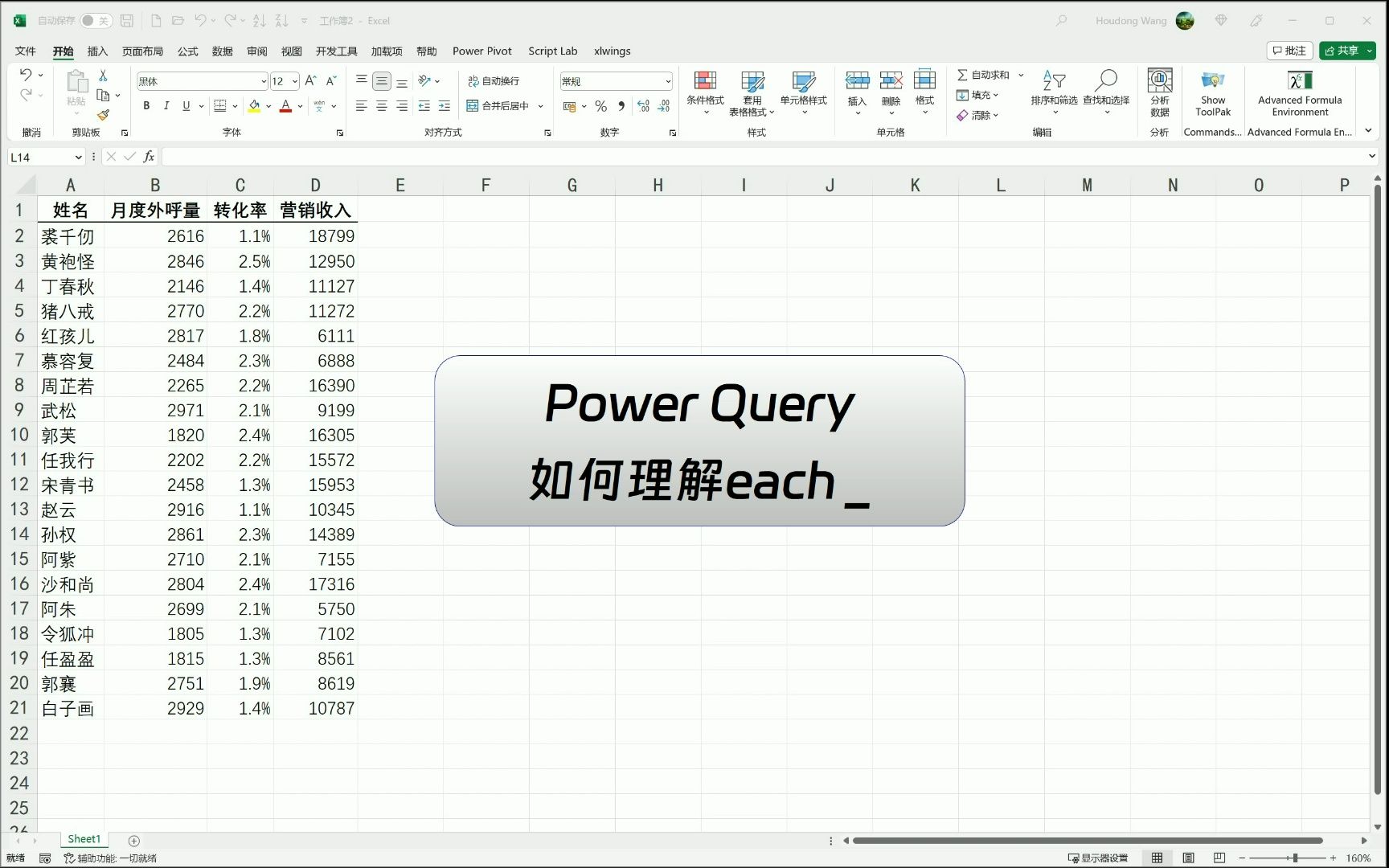This screenshot has height=868, width=1389.
Task: Click the 显示器设置 display settings button
Action: click(x=1098, y=858)
